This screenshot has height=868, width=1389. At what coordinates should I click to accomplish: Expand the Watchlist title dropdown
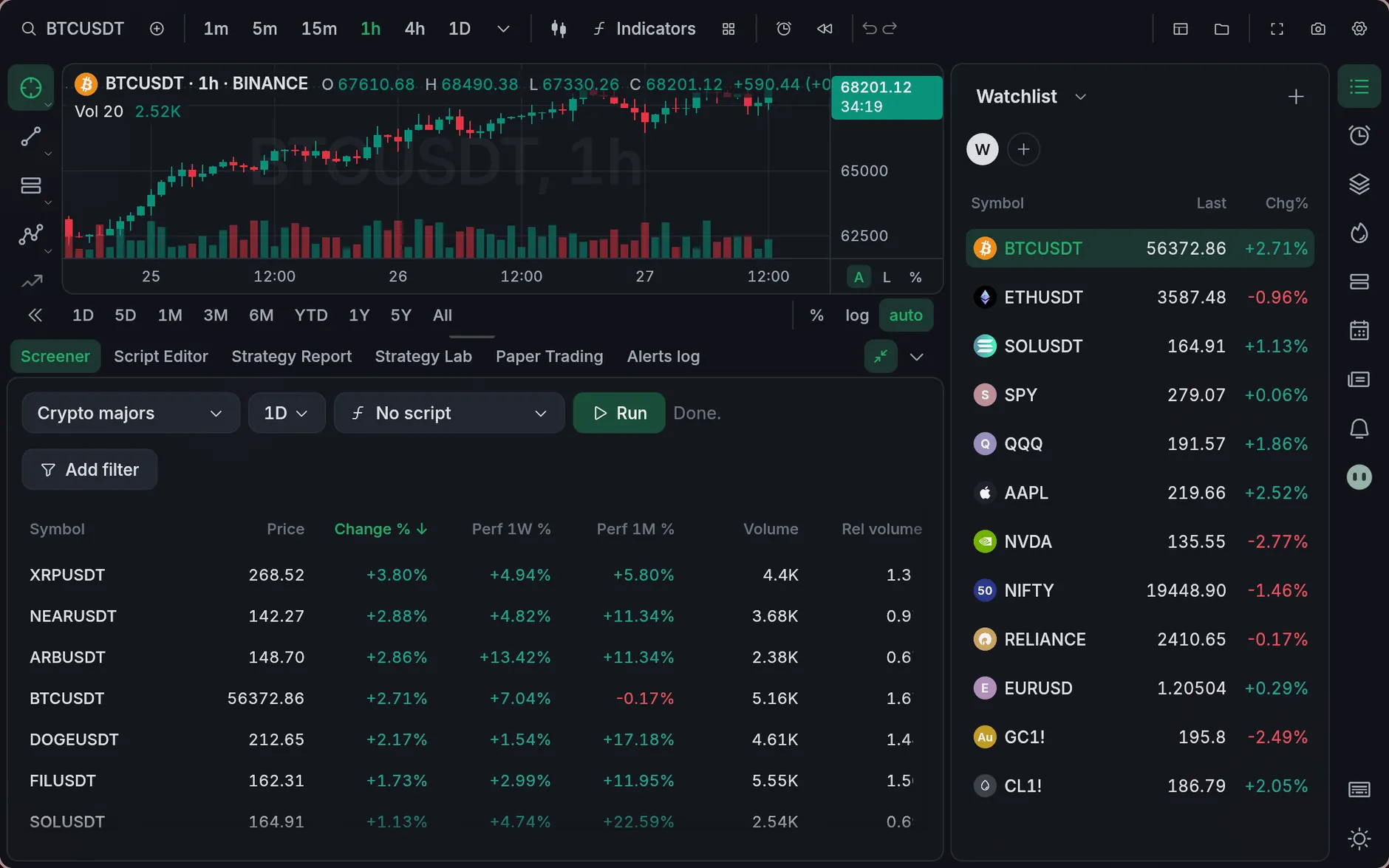click(x=1080, y=97)
